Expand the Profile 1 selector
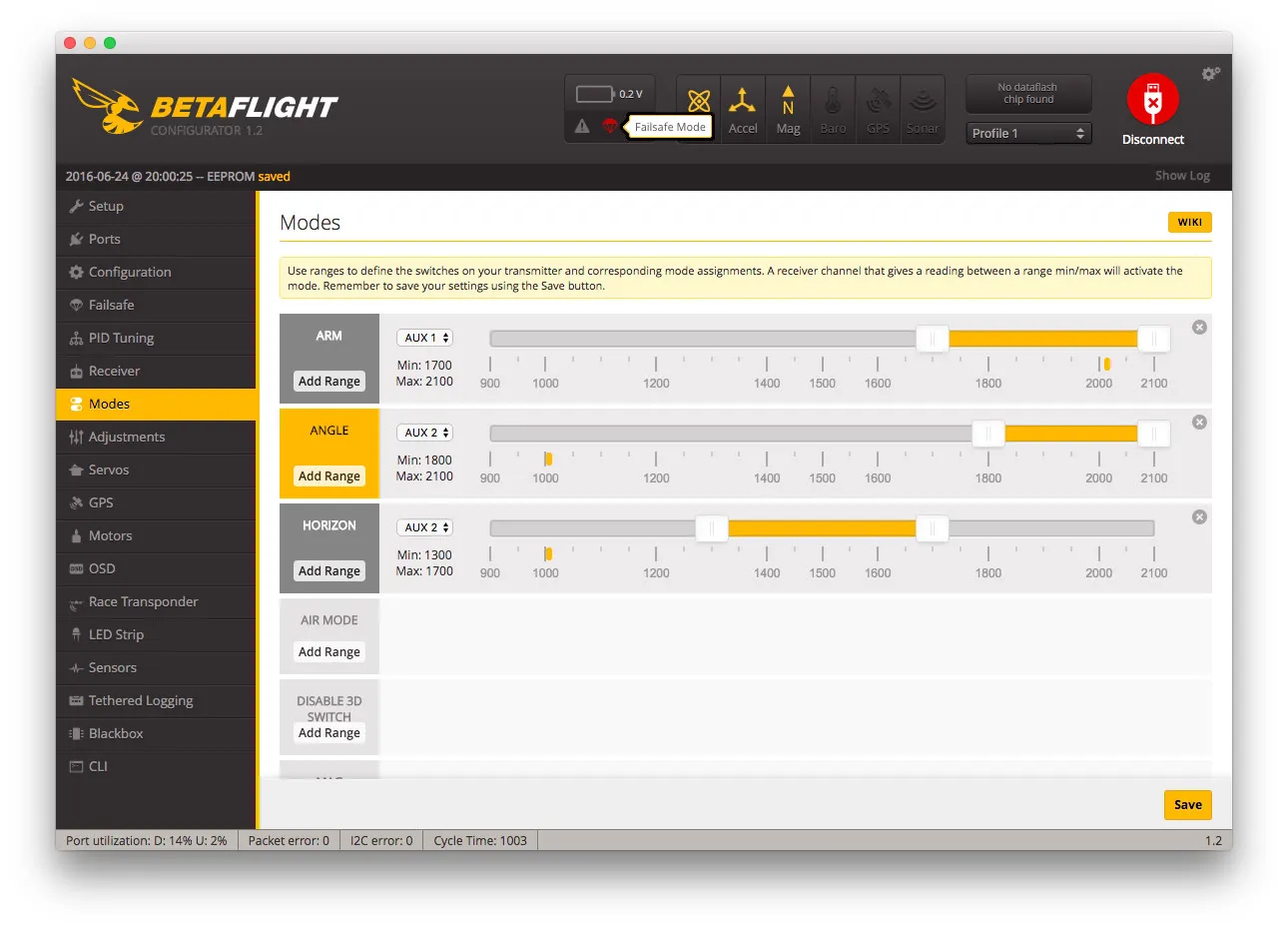Screen dimensions: 1288x930 click(1028, 133)
